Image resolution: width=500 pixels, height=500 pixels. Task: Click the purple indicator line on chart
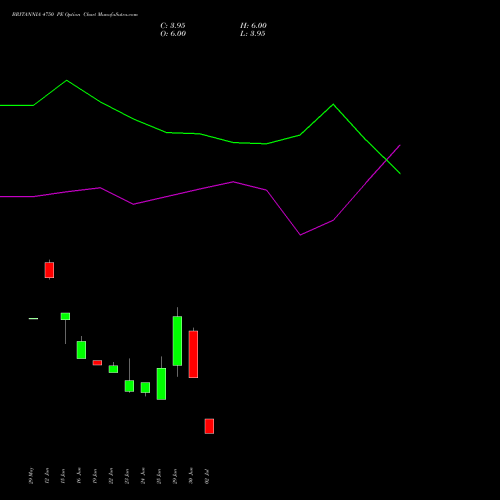coord(200,189)
